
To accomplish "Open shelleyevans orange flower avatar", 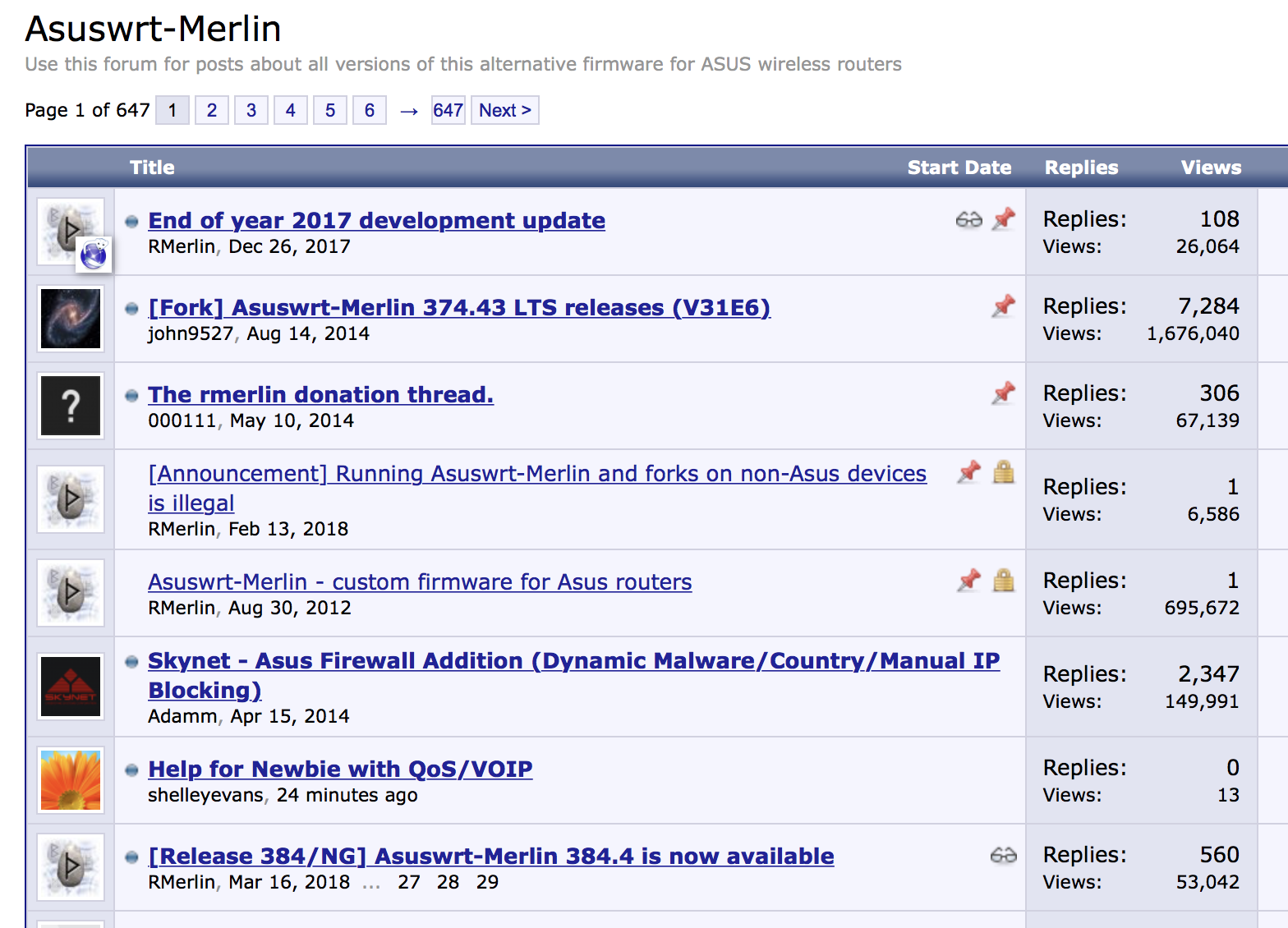I will point(71,780).
